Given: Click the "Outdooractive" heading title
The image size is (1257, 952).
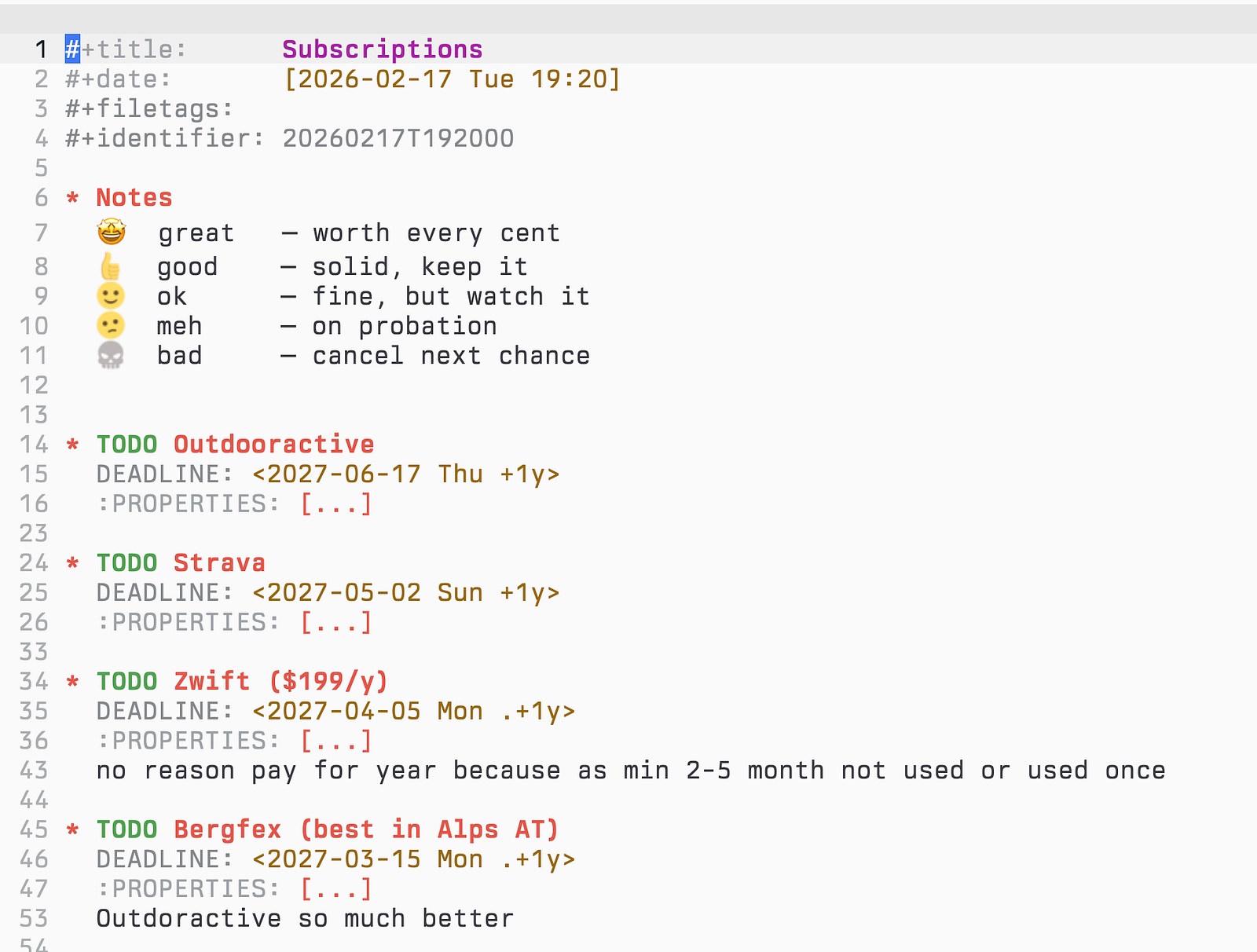Looking at the screenshot, I should click(x=274, y=445).
